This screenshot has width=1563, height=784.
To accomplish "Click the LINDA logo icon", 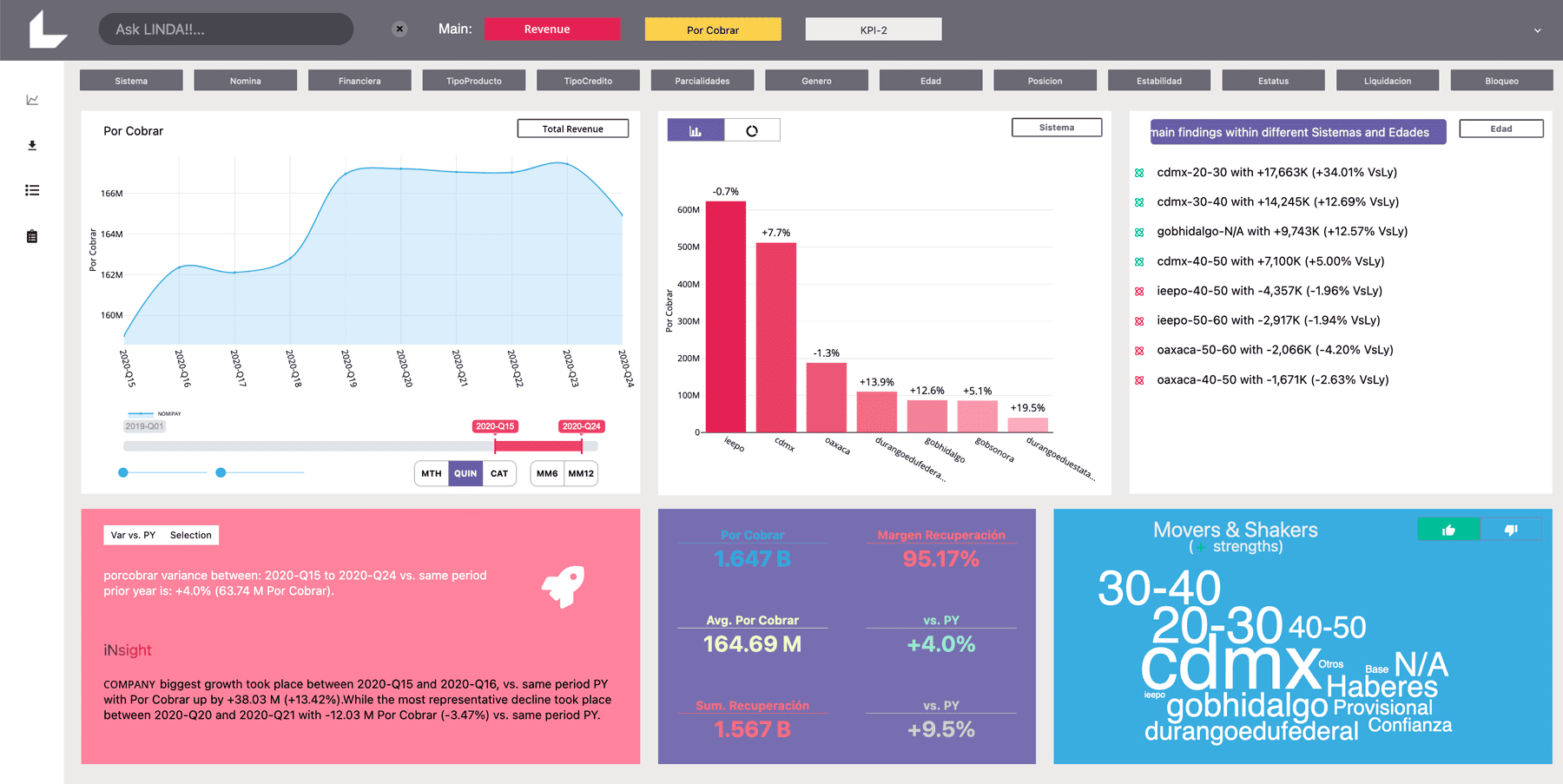I will [48, 30].
